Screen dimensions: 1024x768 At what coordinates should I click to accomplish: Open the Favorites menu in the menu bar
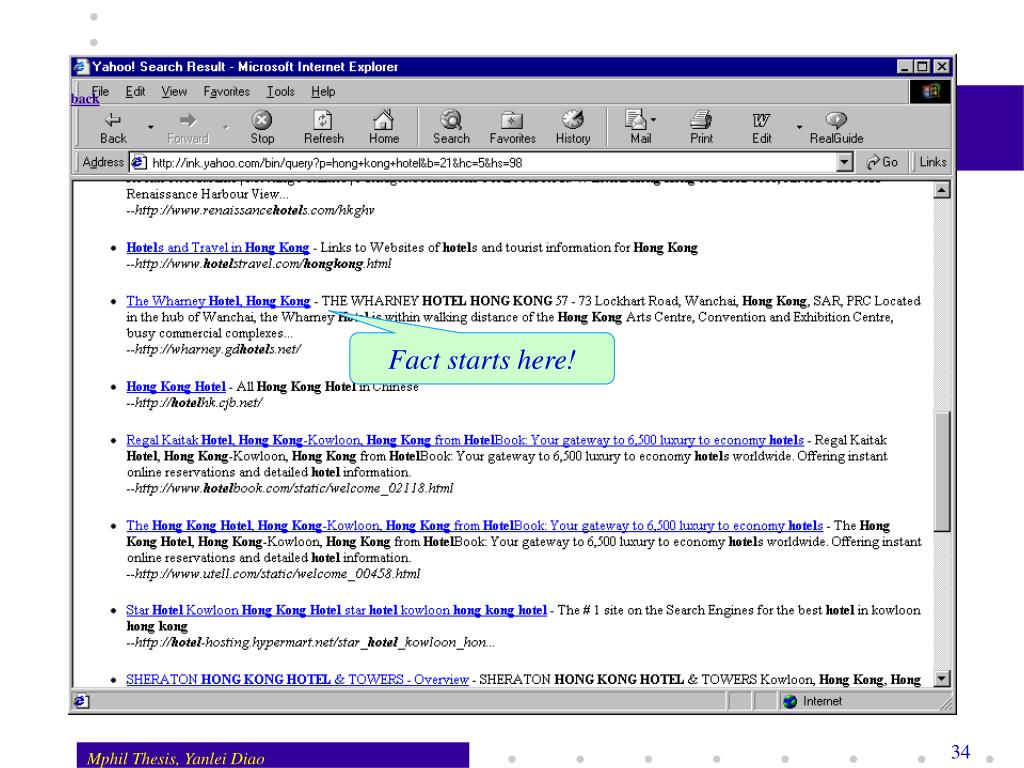click(226, 91)
